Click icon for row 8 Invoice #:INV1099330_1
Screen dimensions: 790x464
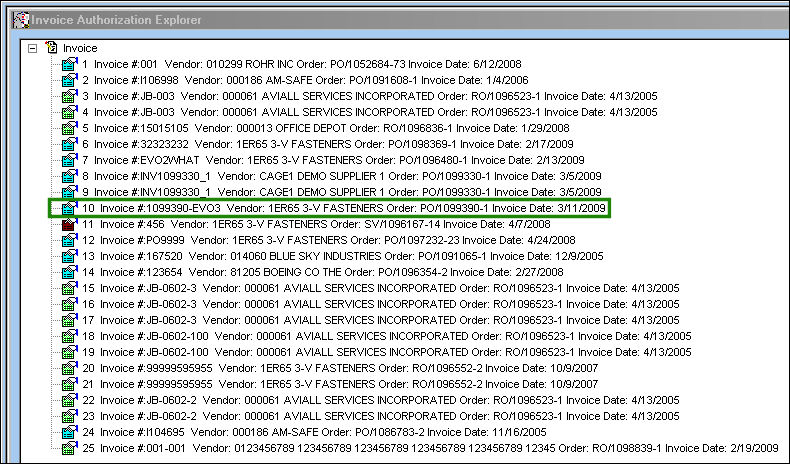pyautogui.click(x=70, y=176)
